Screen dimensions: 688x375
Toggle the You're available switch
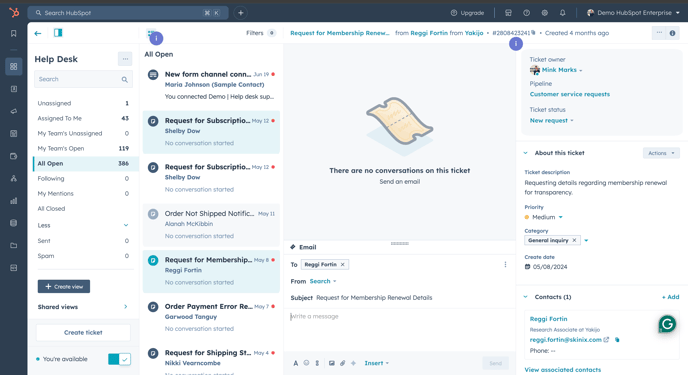click(x=119, y=359)
